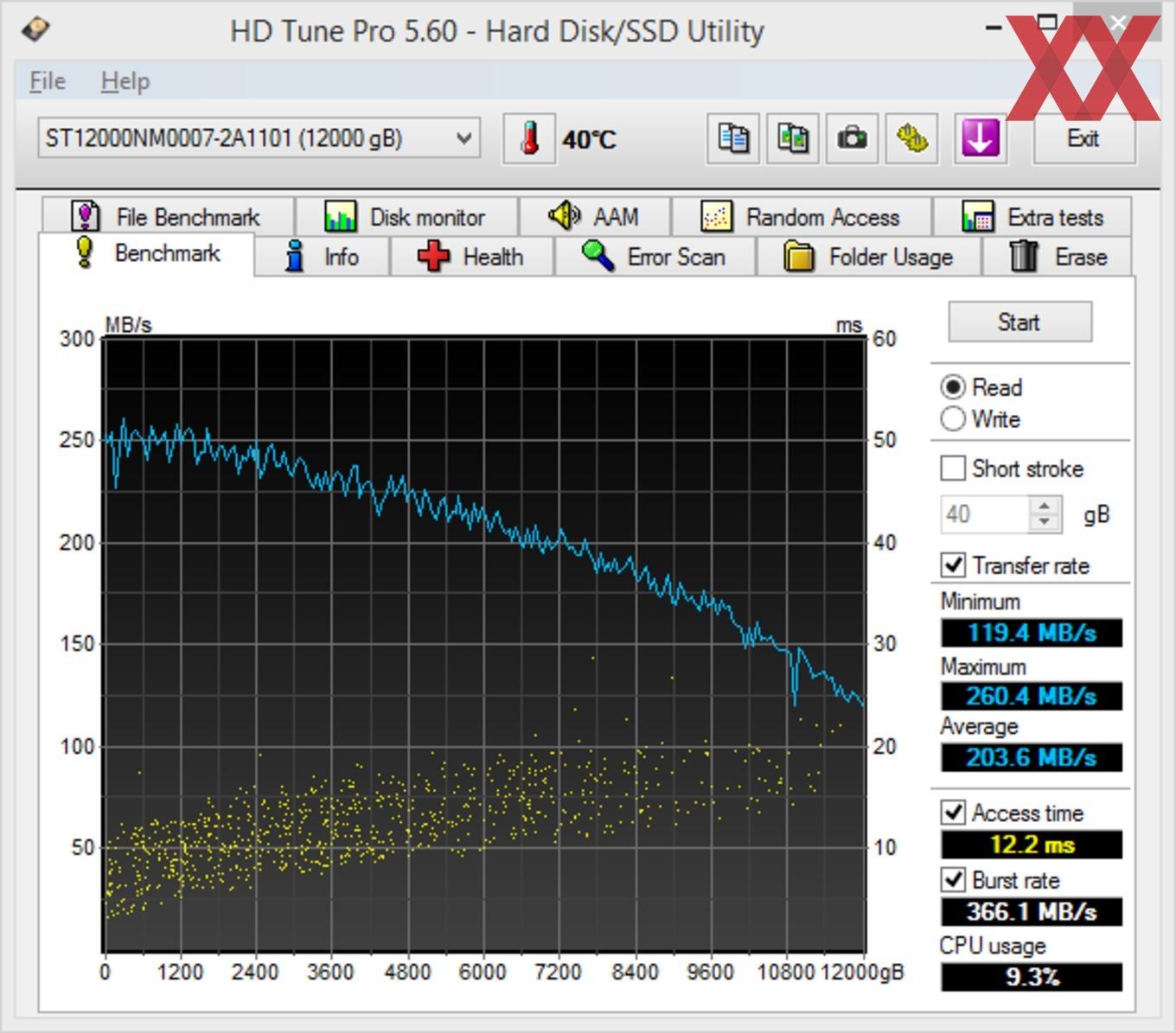This screenshot has width=1176, height=1033.
Task: Open the Help menu
Action: (125, 81)
